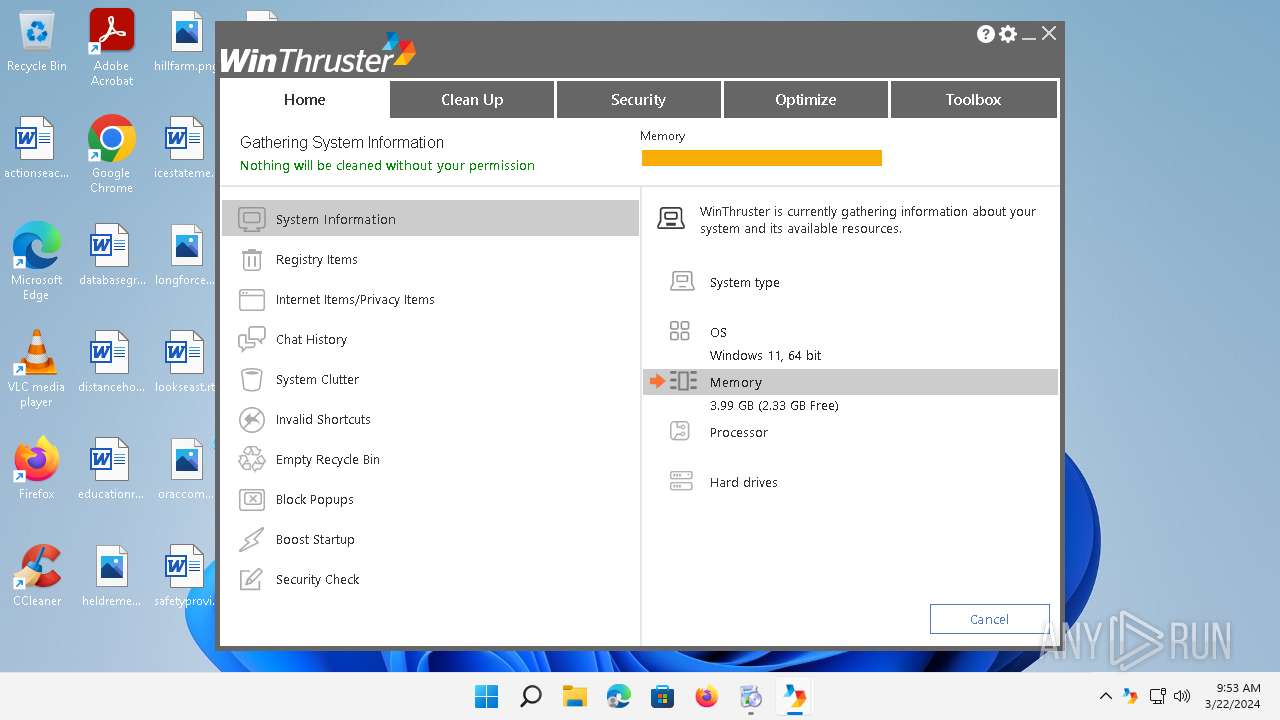This screenshot has height=720, width=1280.
Task: Select the educationr... Word document on desktop
Action: tap(111, 468)
